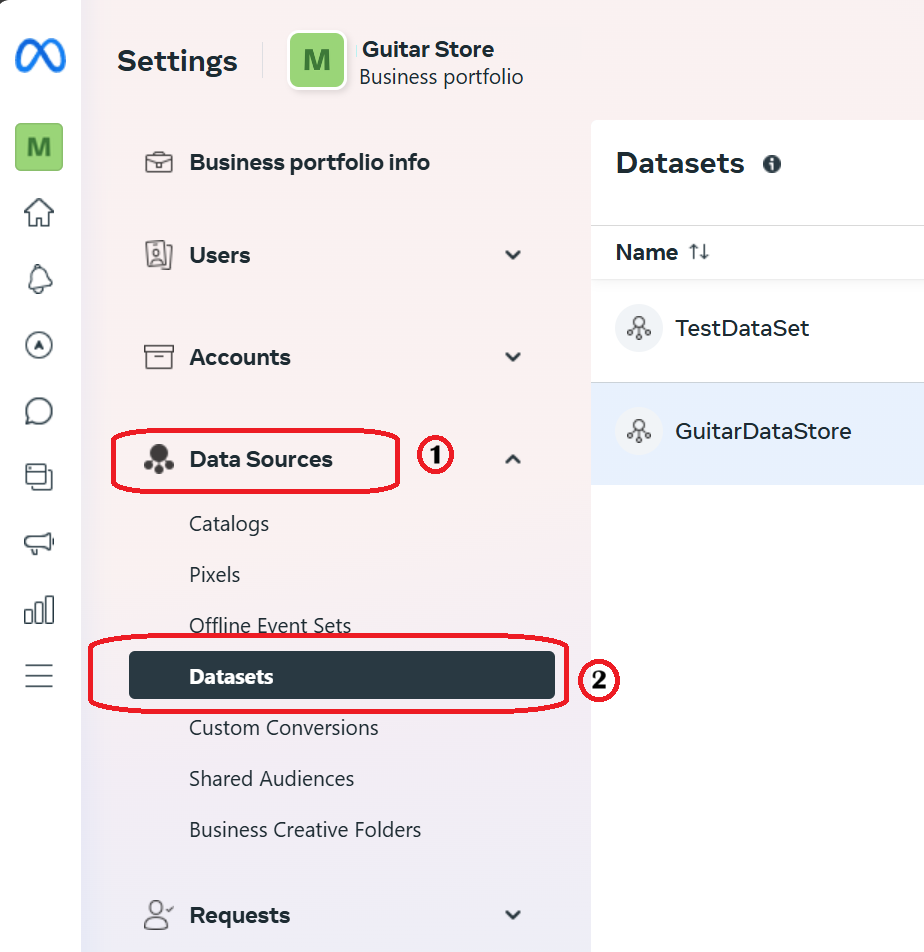The image size is (924, 952).
Task: Click the compass-shaped Ads Manager icon
Action: [39, 345]
